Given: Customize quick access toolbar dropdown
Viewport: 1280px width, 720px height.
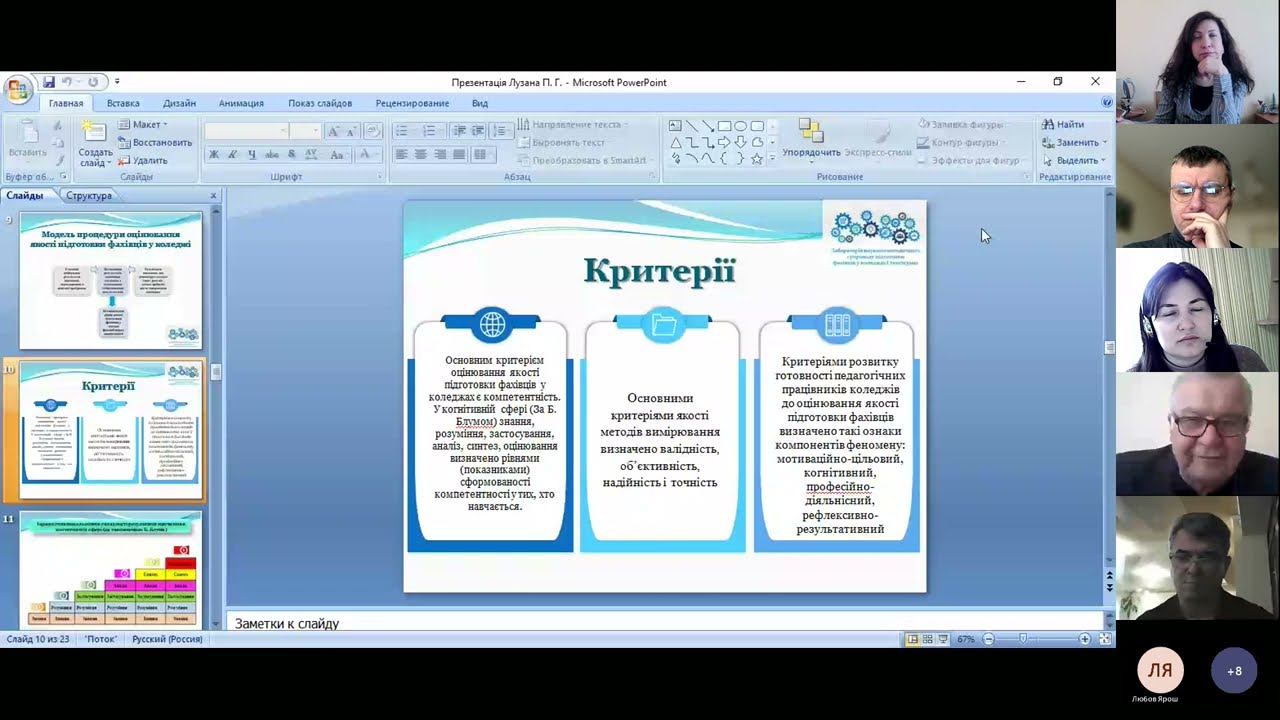Looking at the screenshot, I should 117,82.
